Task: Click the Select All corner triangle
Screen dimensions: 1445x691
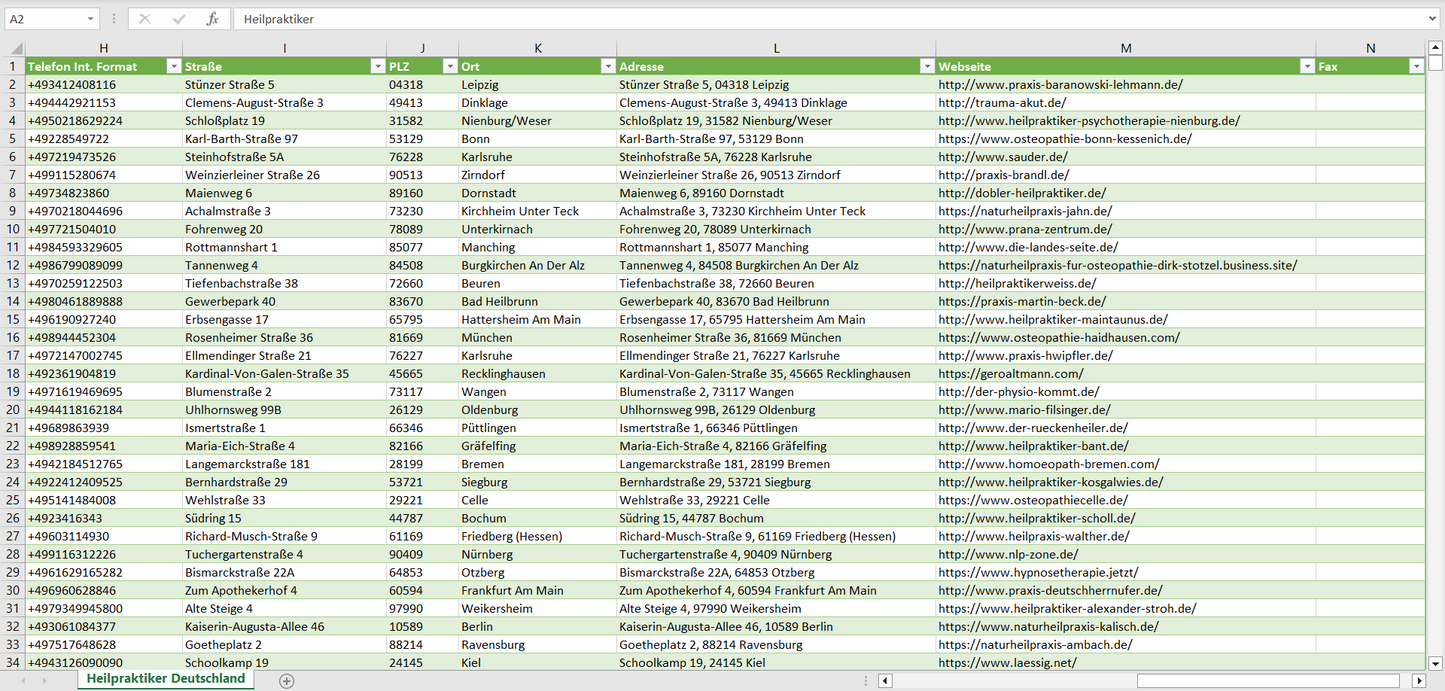Action: tap(16, 48)
